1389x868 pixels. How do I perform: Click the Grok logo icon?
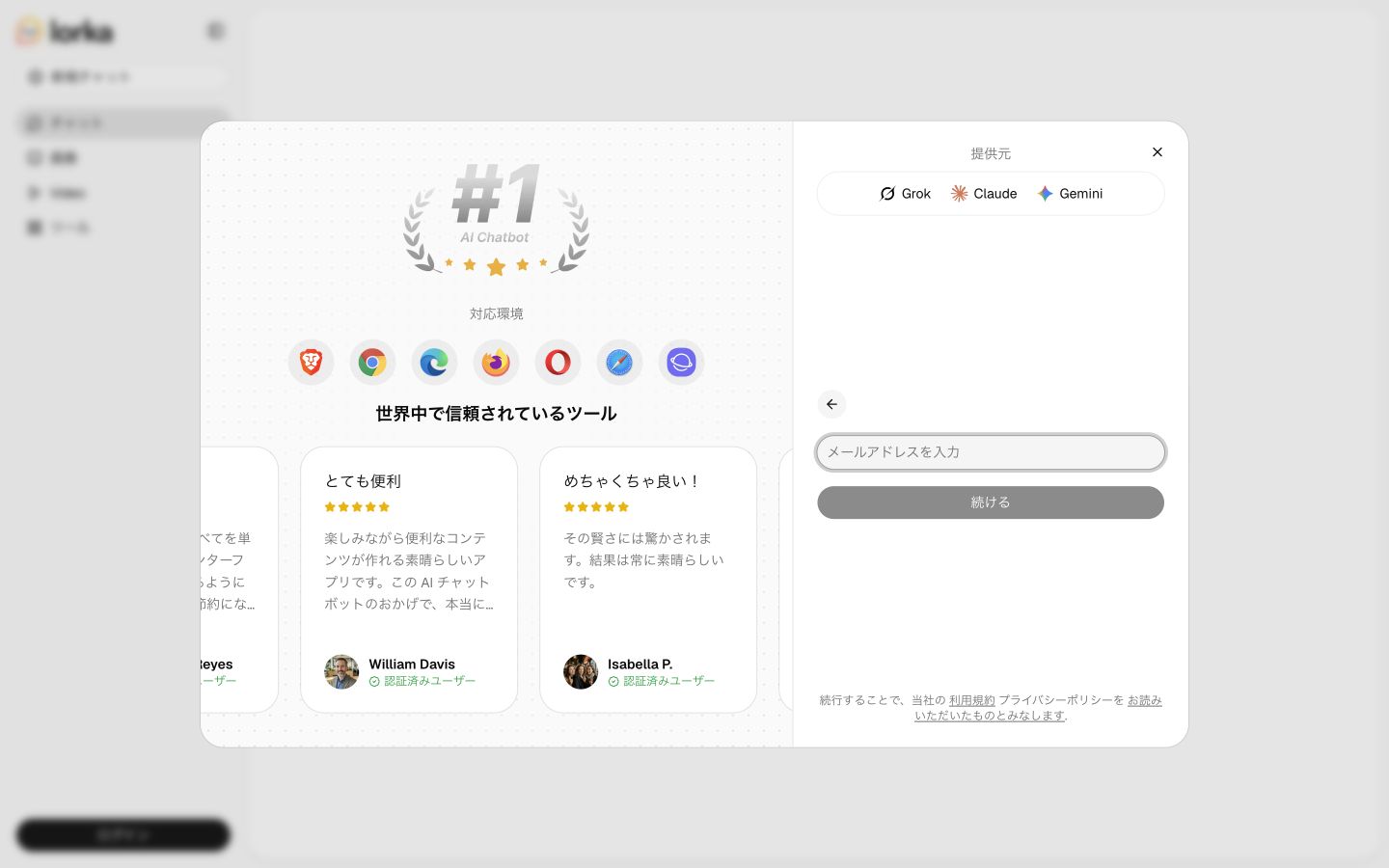(x=887, y=194)
